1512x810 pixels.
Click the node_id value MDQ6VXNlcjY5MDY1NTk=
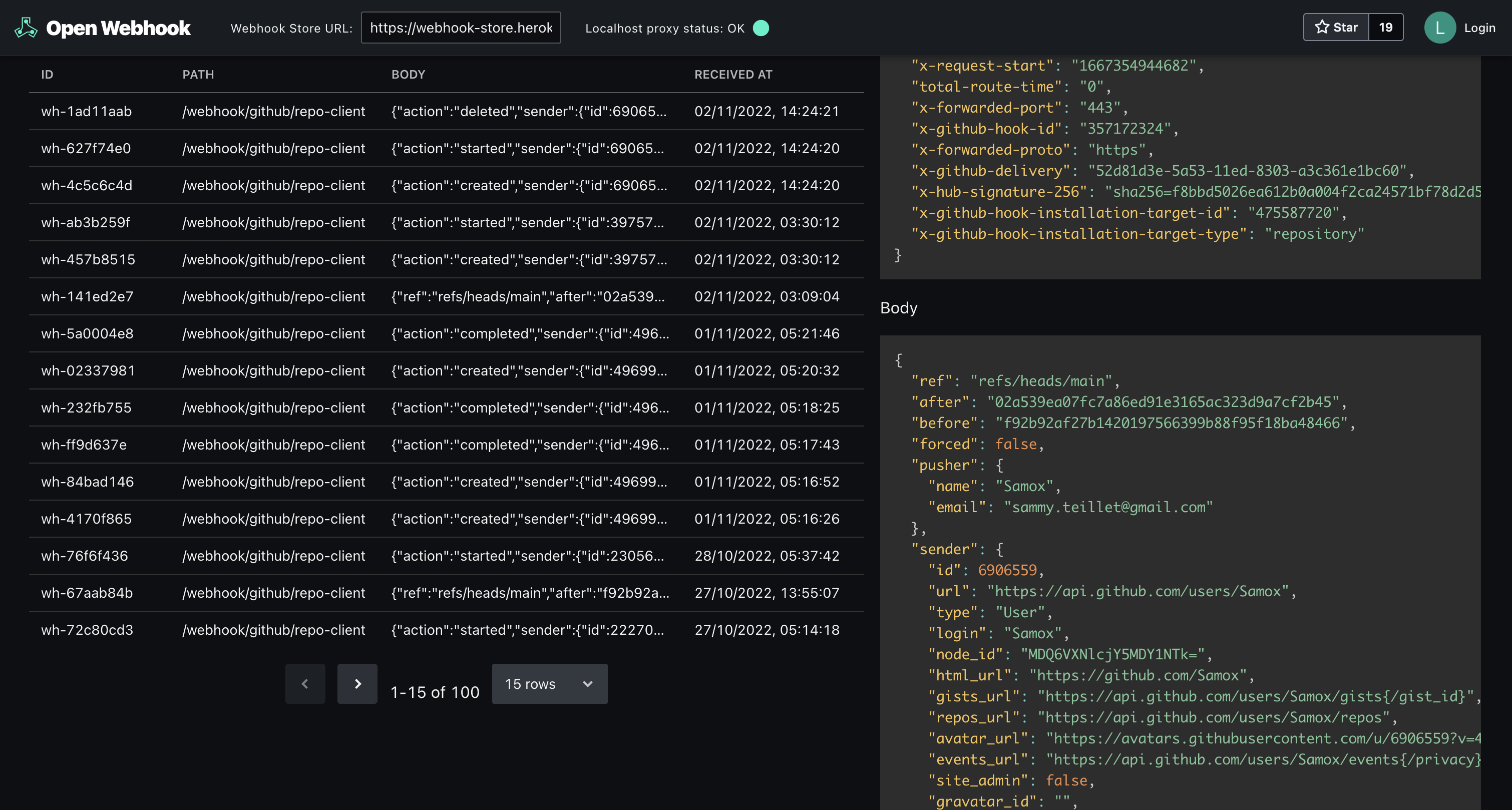point(1113,654)
